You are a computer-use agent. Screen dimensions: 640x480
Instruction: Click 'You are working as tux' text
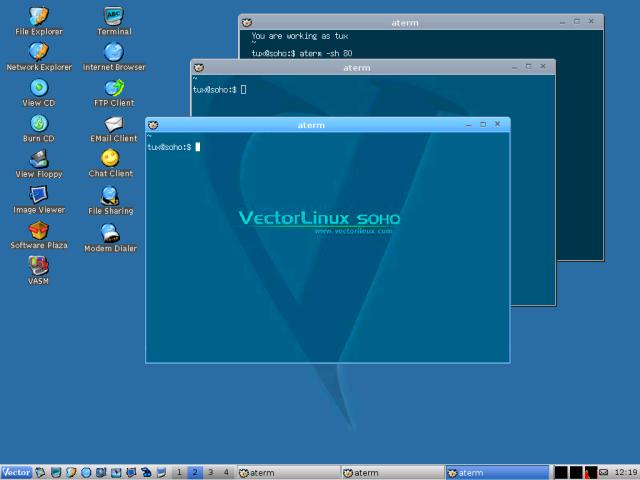pos(300,36)
